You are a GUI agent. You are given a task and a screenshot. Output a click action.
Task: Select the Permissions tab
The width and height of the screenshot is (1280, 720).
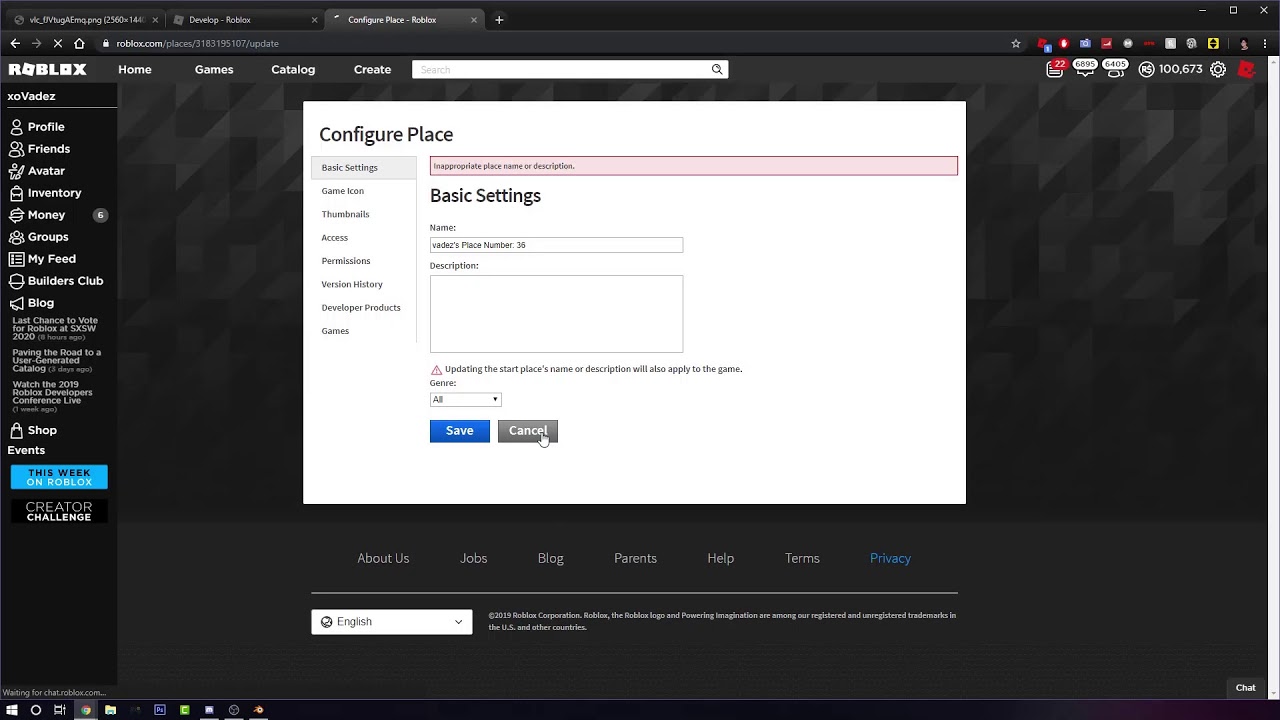[346, 261]
